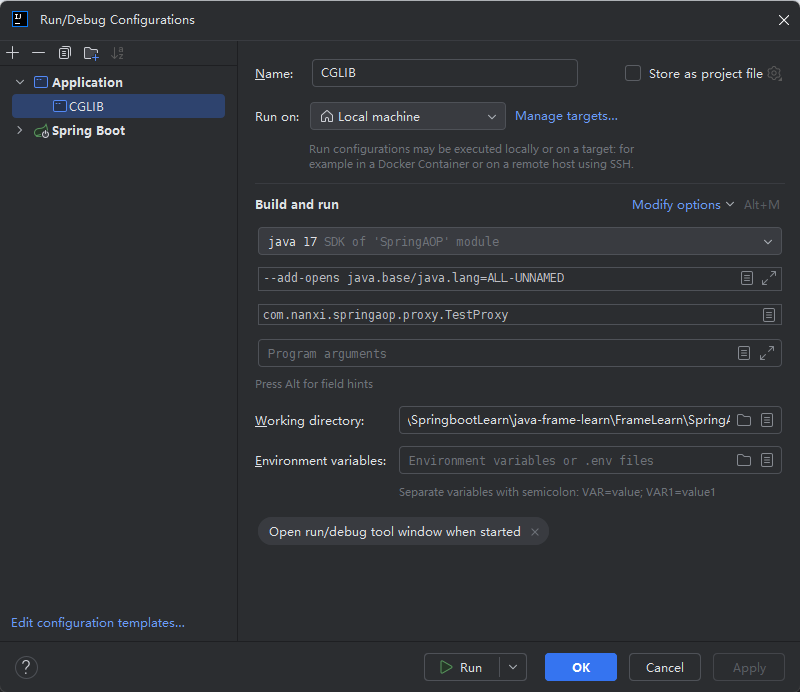Image resolution: width=800 pixels, height=692 pixels.
Task: Enable the Store as project file checkbox
Action: click(x=633, y=73)
